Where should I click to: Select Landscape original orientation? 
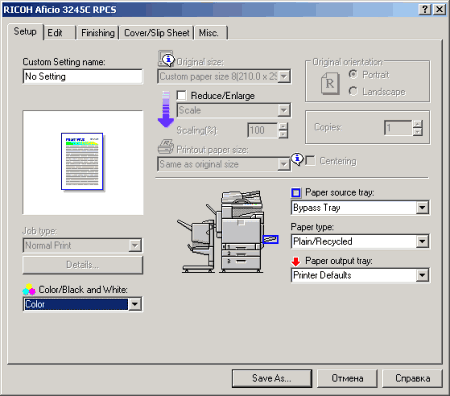(x=353, y=91)
